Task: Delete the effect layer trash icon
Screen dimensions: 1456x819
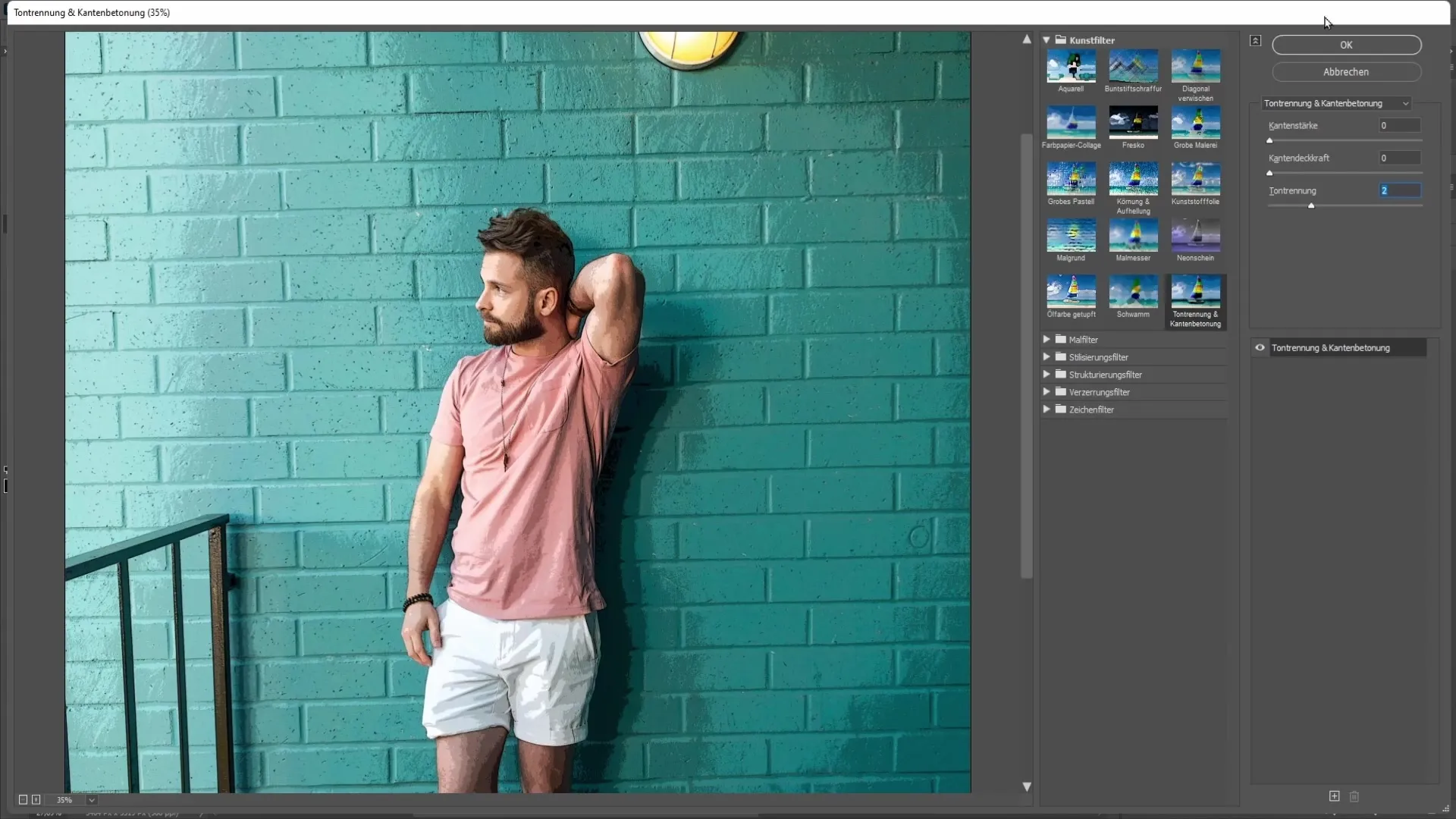Action: (1354, 795)
